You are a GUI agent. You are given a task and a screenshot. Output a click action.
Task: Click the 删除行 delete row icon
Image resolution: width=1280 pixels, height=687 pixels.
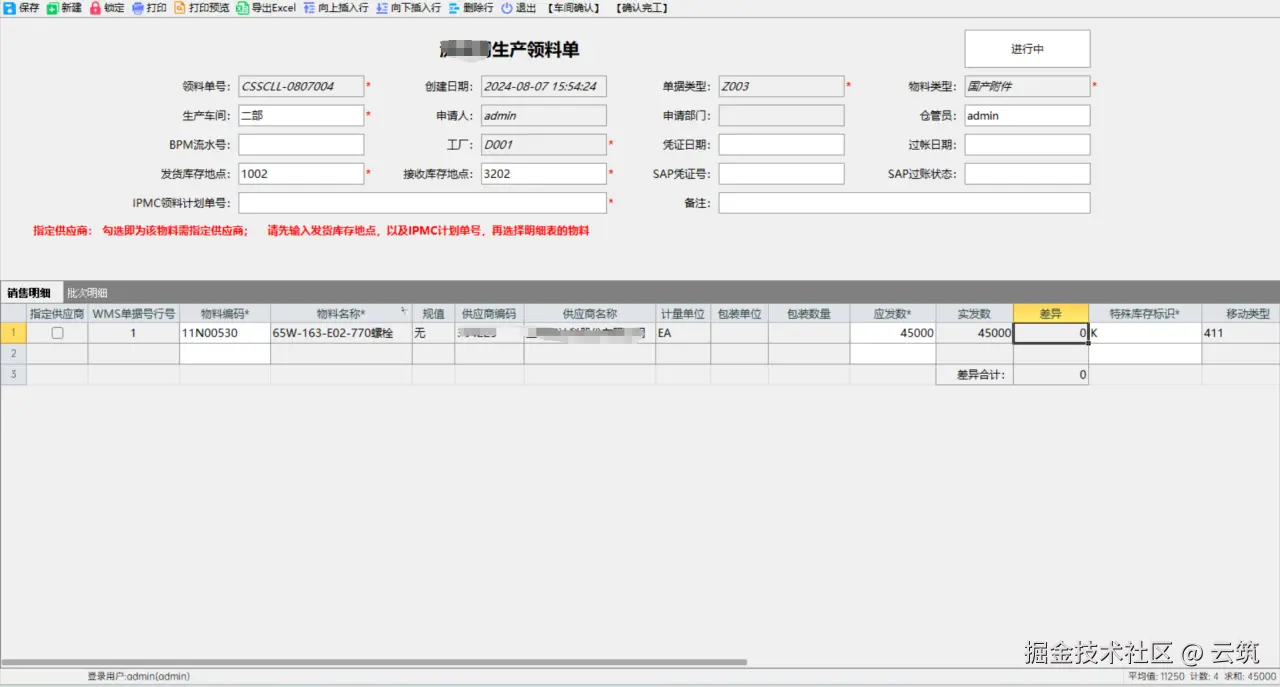pyautogui.click(x=455, y=8)
